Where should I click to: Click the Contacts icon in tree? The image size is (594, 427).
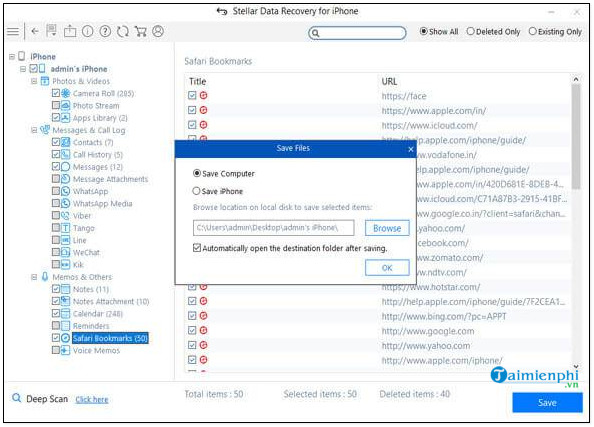(66, 142)
